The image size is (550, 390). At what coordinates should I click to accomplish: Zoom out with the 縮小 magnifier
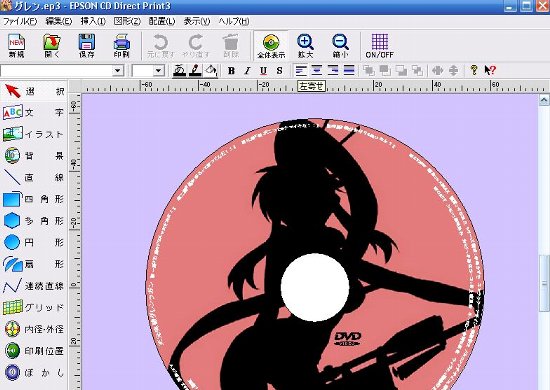[340, 46]
